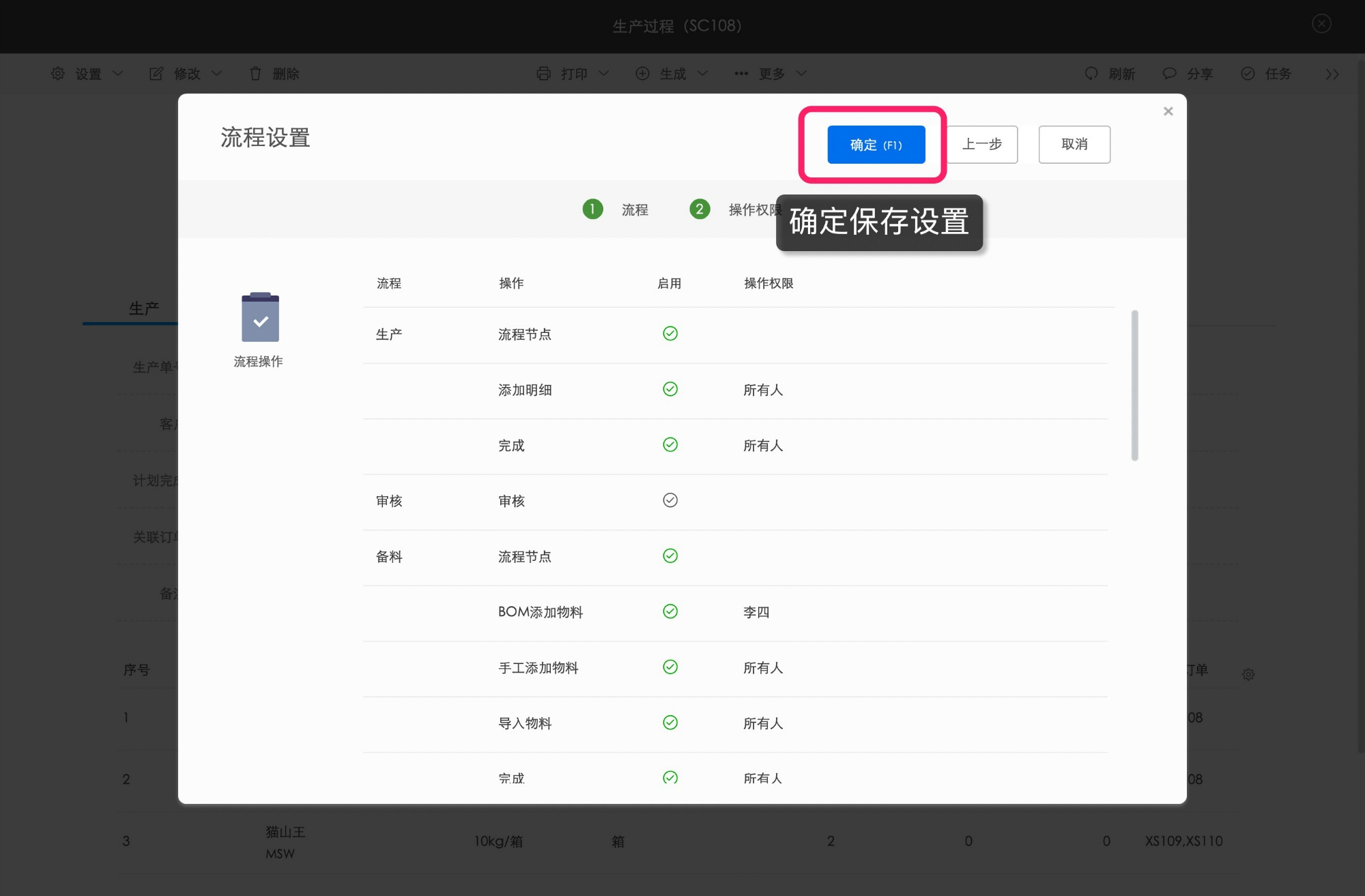This screenshot has height=896, width=1365.
Task: Click the 更多 ellipsis icon
Action: 741,74
